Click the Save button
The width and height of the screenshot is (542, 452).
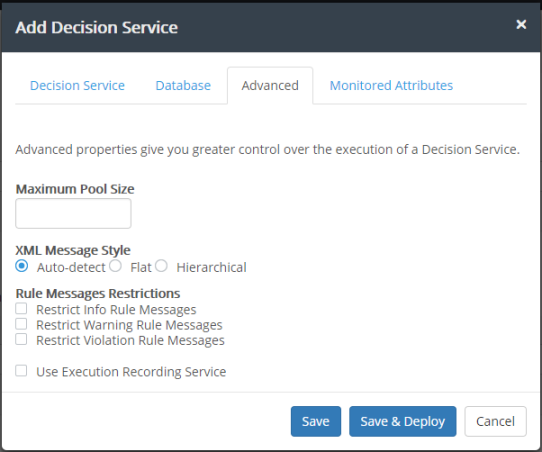tap(316, 421)
